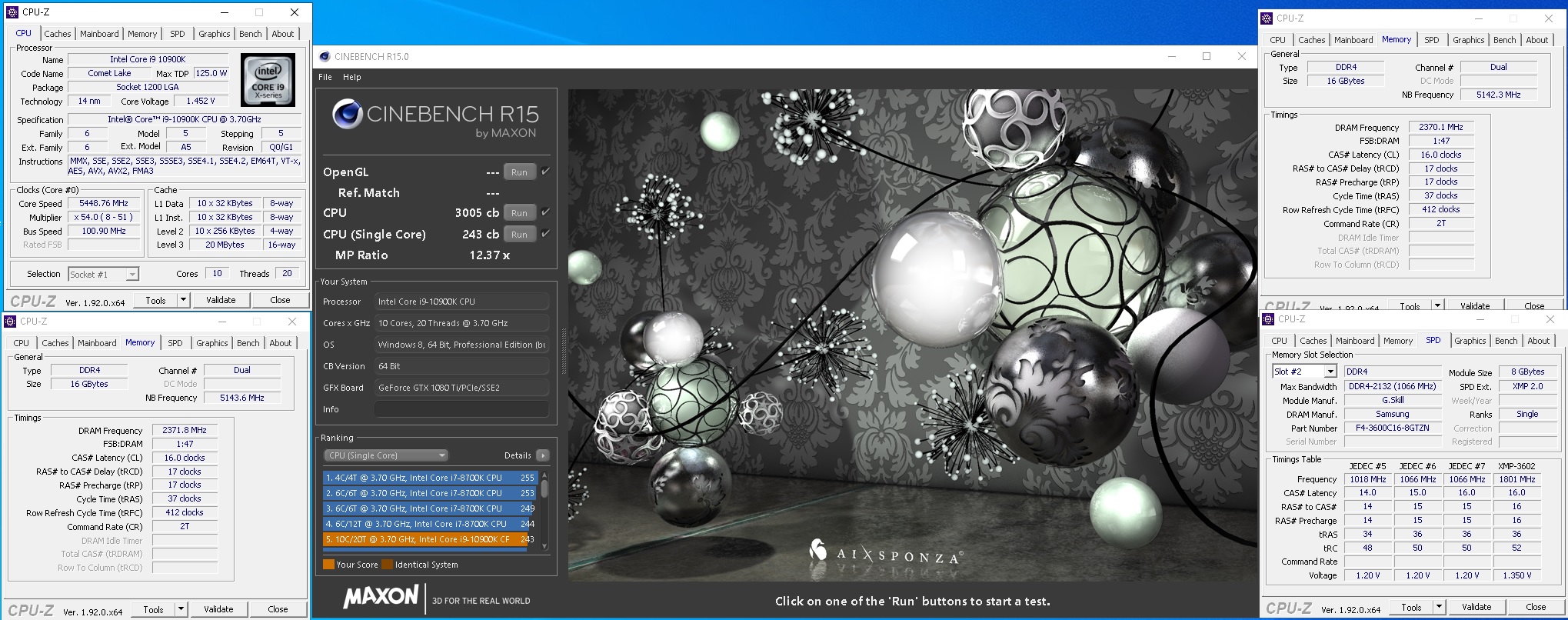Click DRAM Frequency 2370.1 MHz value
This screenshot has width=1568, height=620.
coord(1441,127)
